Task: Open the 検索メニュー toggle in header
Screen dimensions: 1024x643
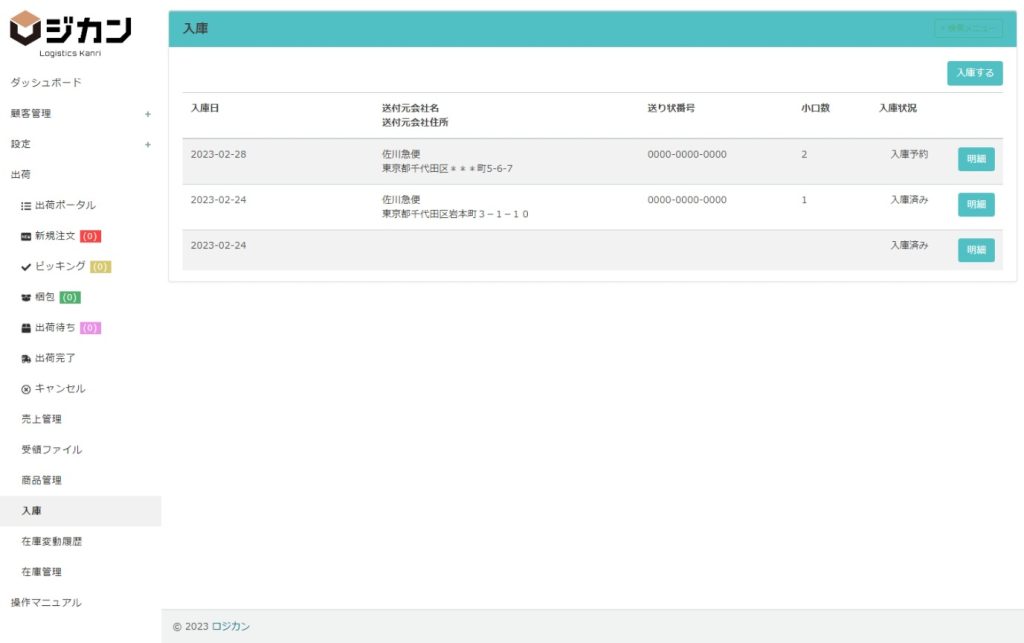Action: point(967,28)
